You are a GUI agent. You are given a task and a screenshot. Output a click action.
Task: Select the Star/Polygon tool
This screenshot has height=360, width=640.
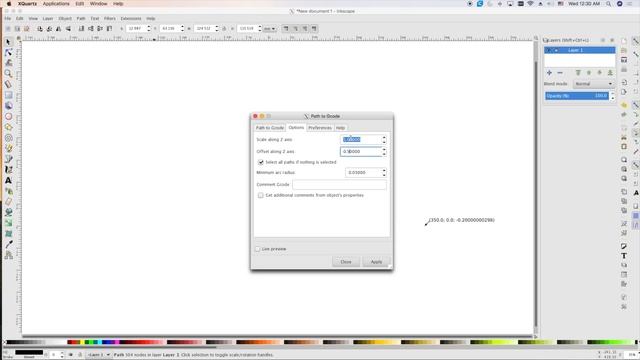pos(8,127)
